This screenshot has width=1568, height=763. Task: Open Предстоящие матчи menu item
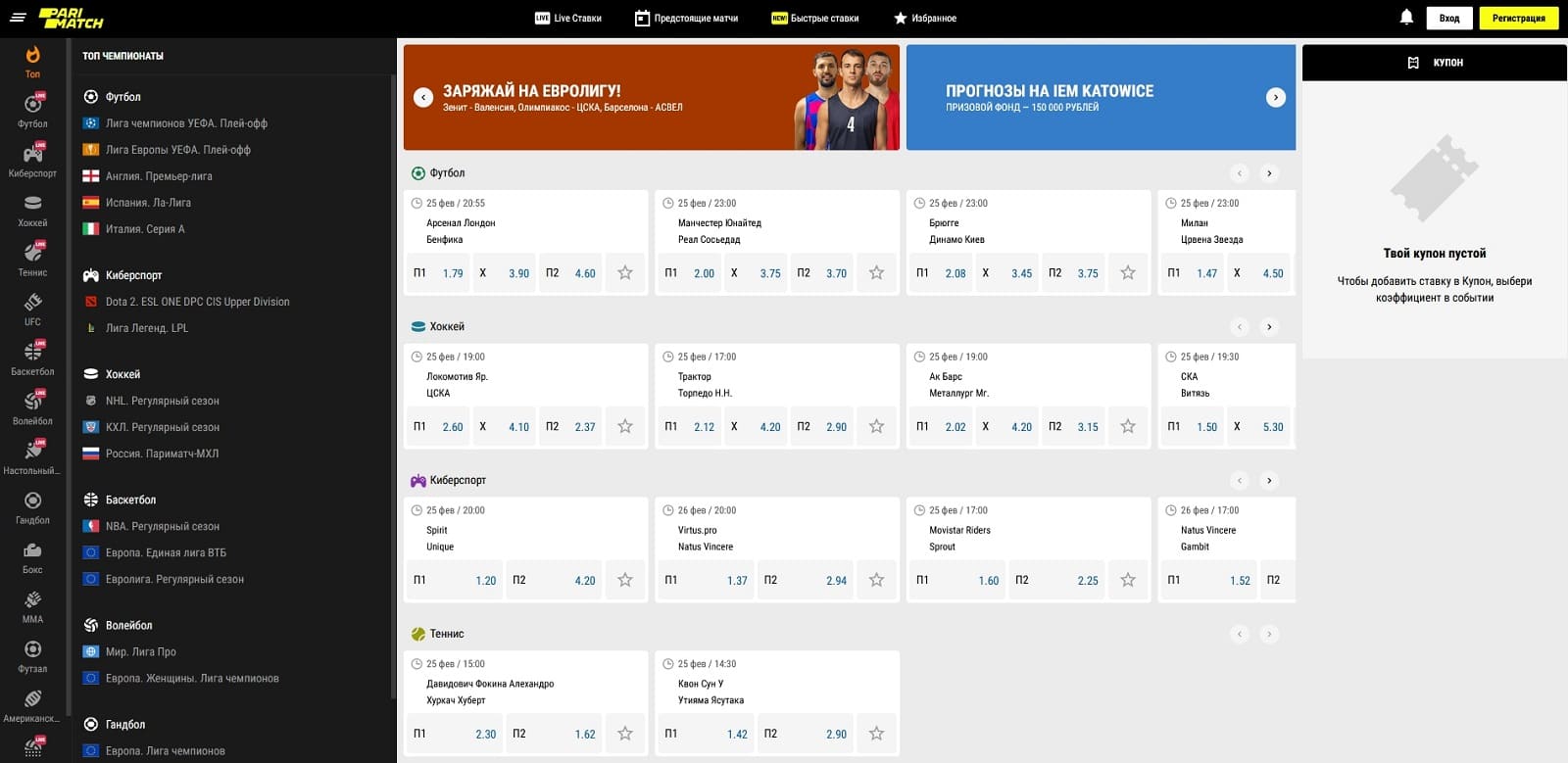[x=686, y=18]
